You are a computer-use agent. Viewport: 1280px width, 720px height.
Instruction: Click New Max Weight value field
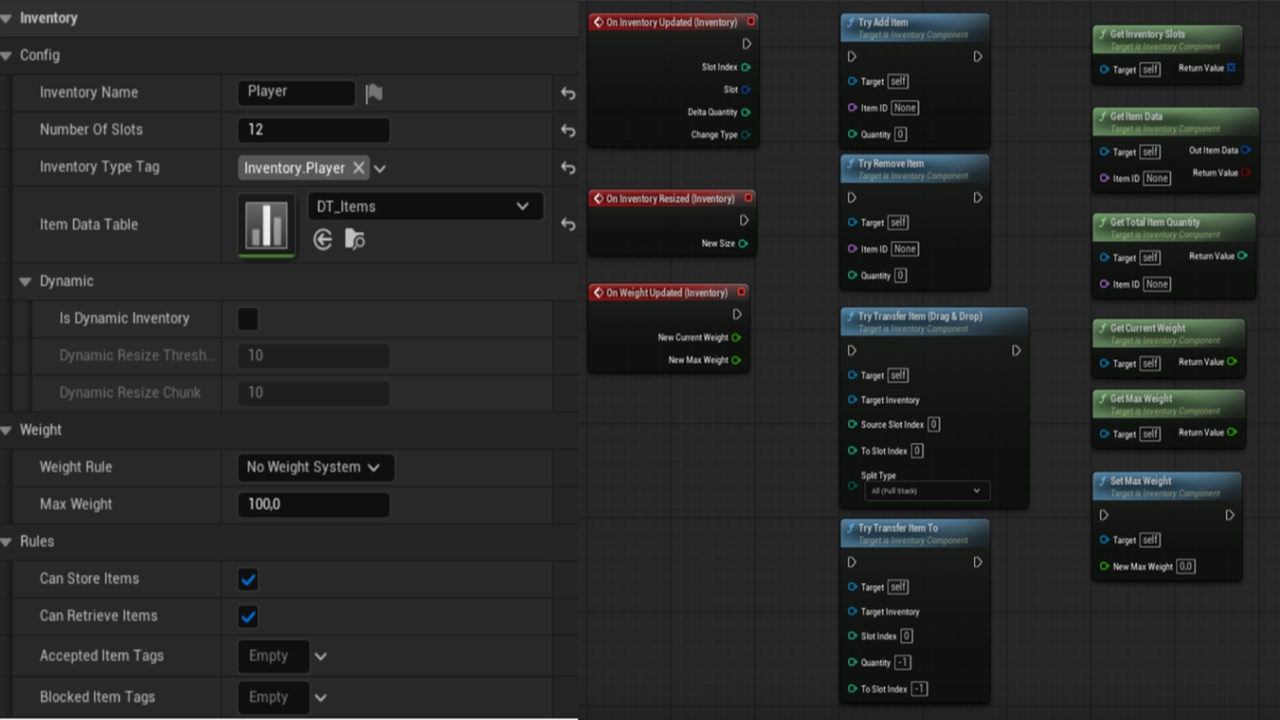click(x=1186, y=566)
